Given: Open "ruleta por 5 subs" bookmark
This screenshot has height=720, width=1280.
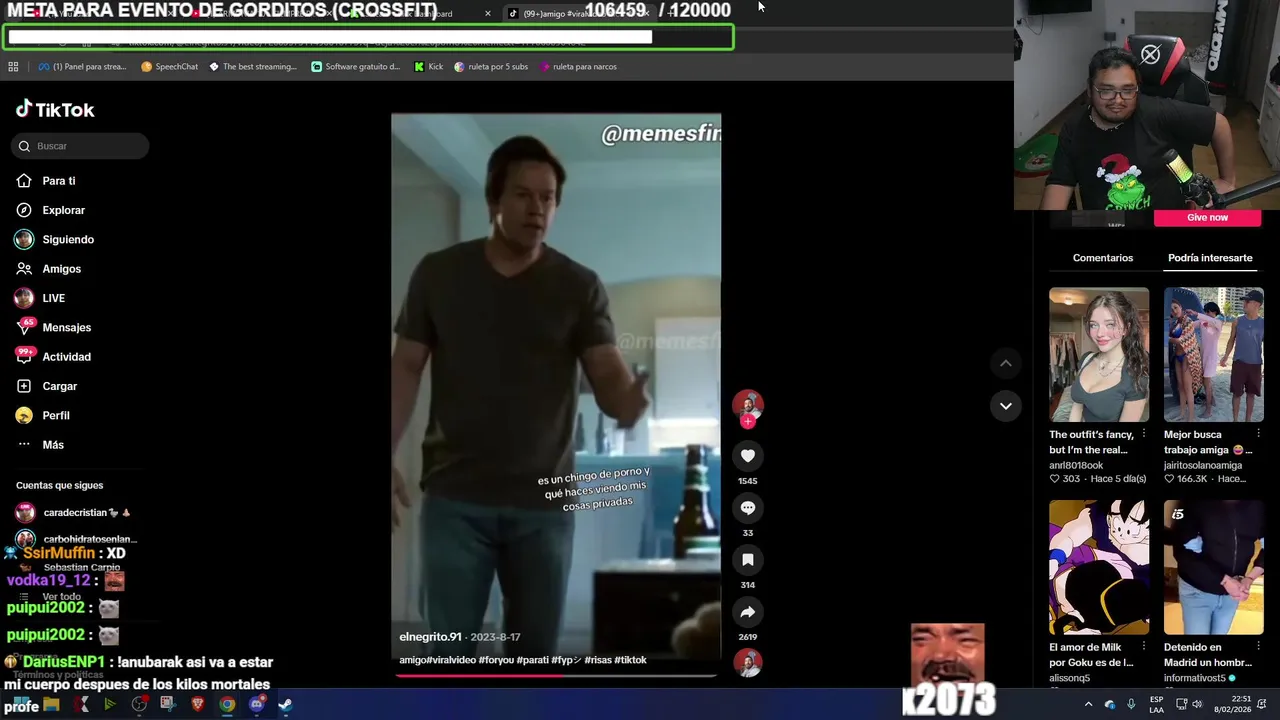Looking at the screenshot, I should [x=491, y=67].
